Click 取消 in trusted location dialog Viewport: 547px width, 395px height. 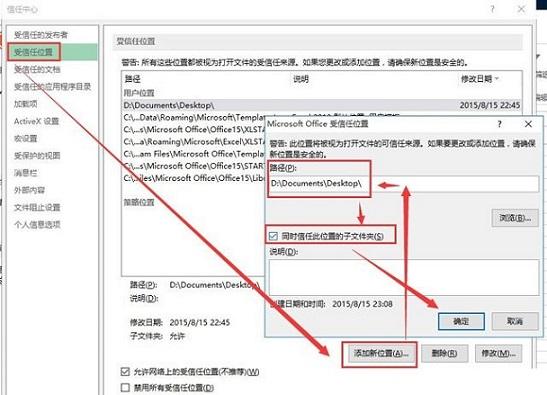click(x=515, y=321)
